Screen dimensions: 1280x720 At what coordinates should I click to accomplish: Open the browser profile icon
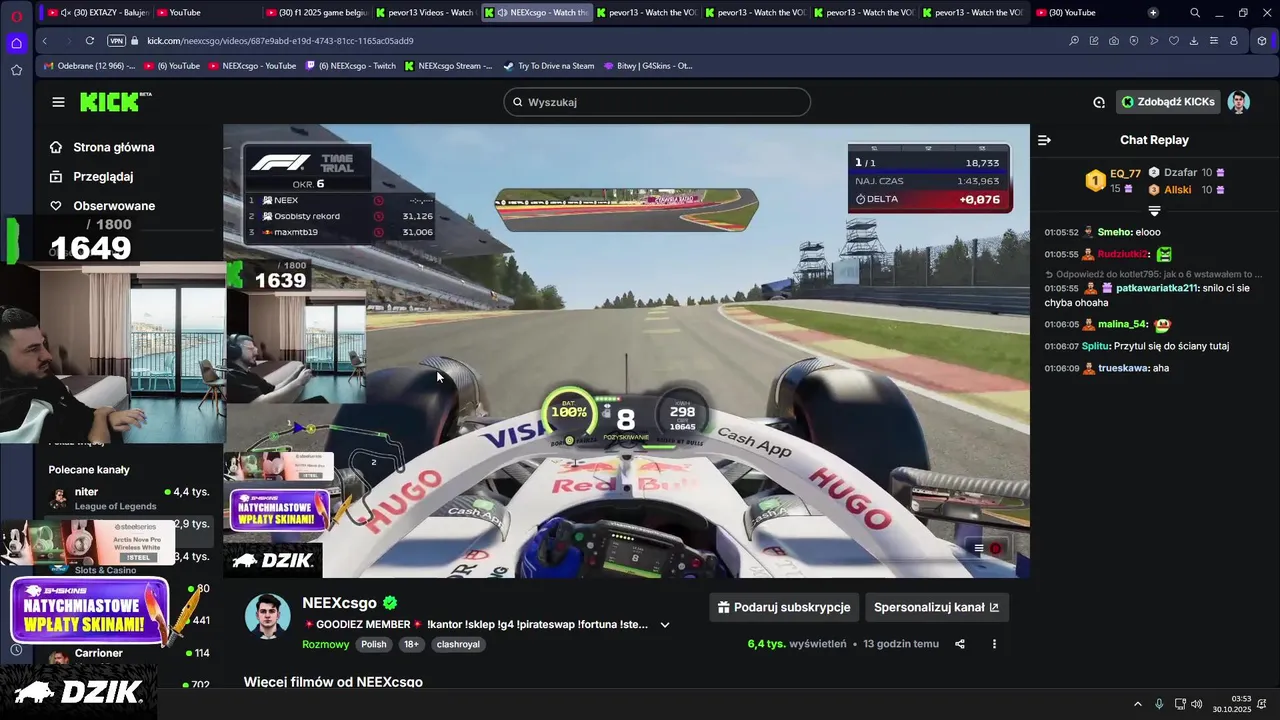(1234, 41)
